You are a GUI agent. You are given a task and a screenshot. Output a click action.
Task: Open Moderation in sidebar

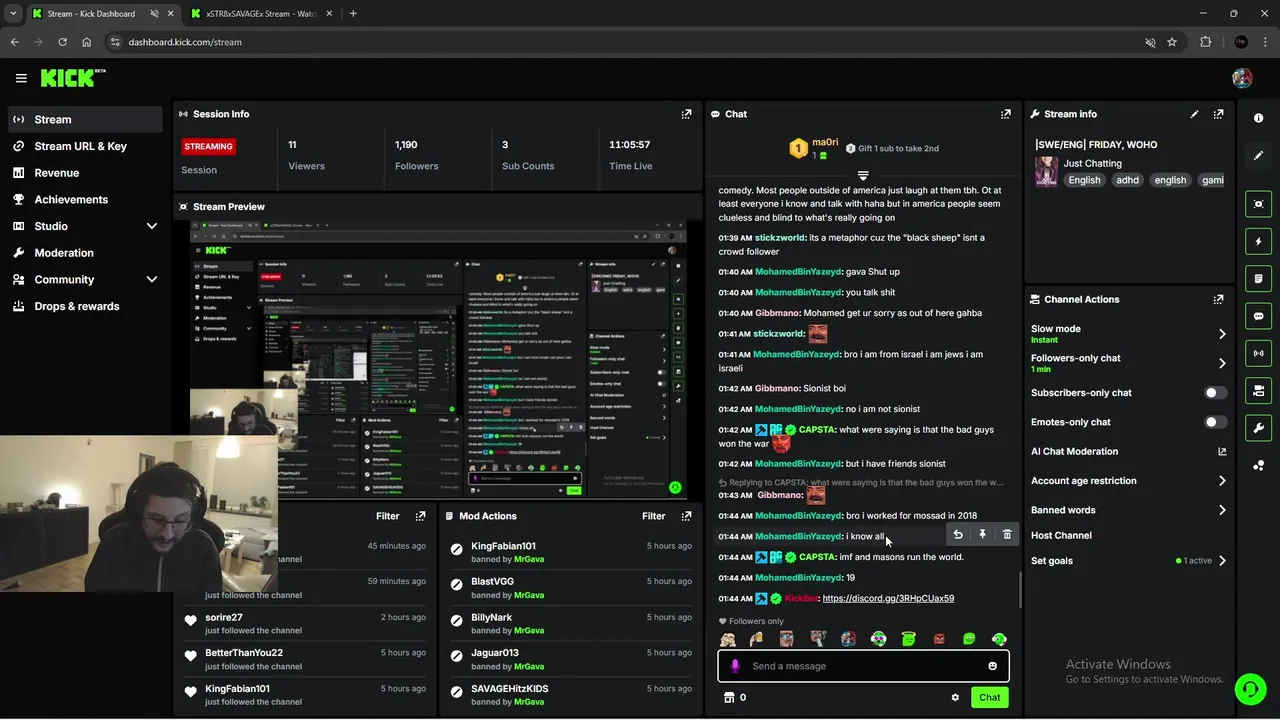tap(85, 253)
